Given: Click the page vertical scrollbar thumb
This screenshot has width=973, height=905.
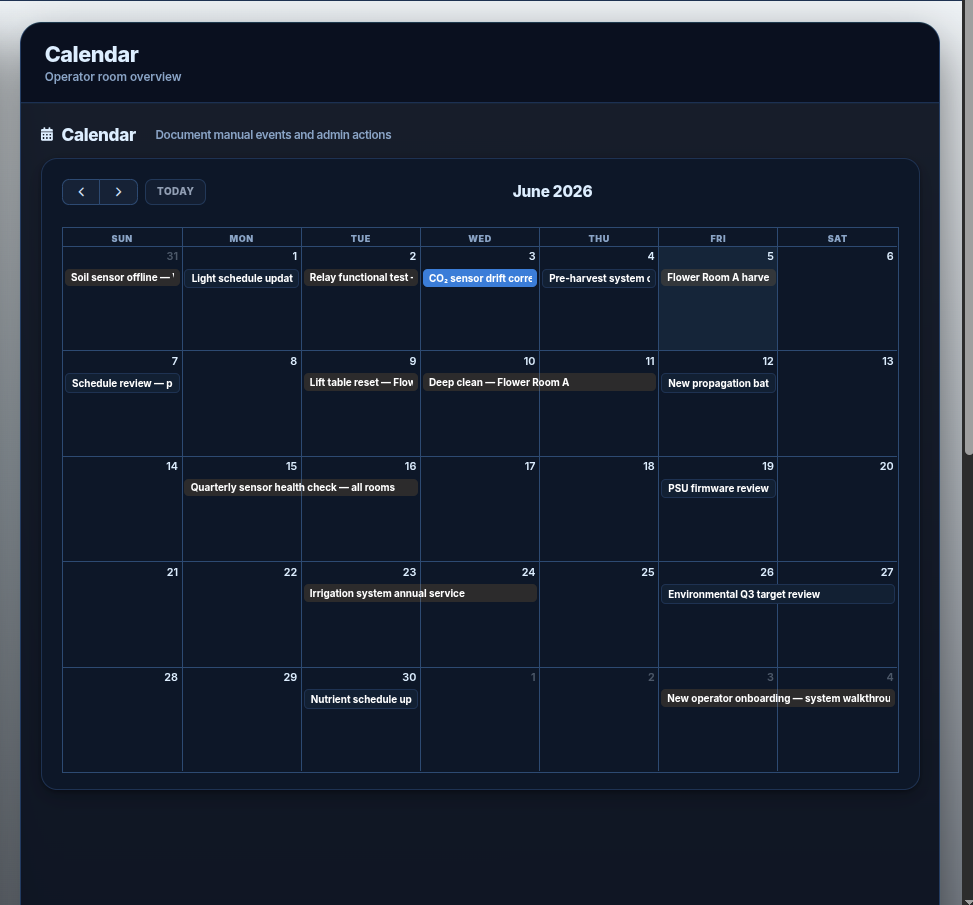Looking at the screenshot, I should [968, 227].
